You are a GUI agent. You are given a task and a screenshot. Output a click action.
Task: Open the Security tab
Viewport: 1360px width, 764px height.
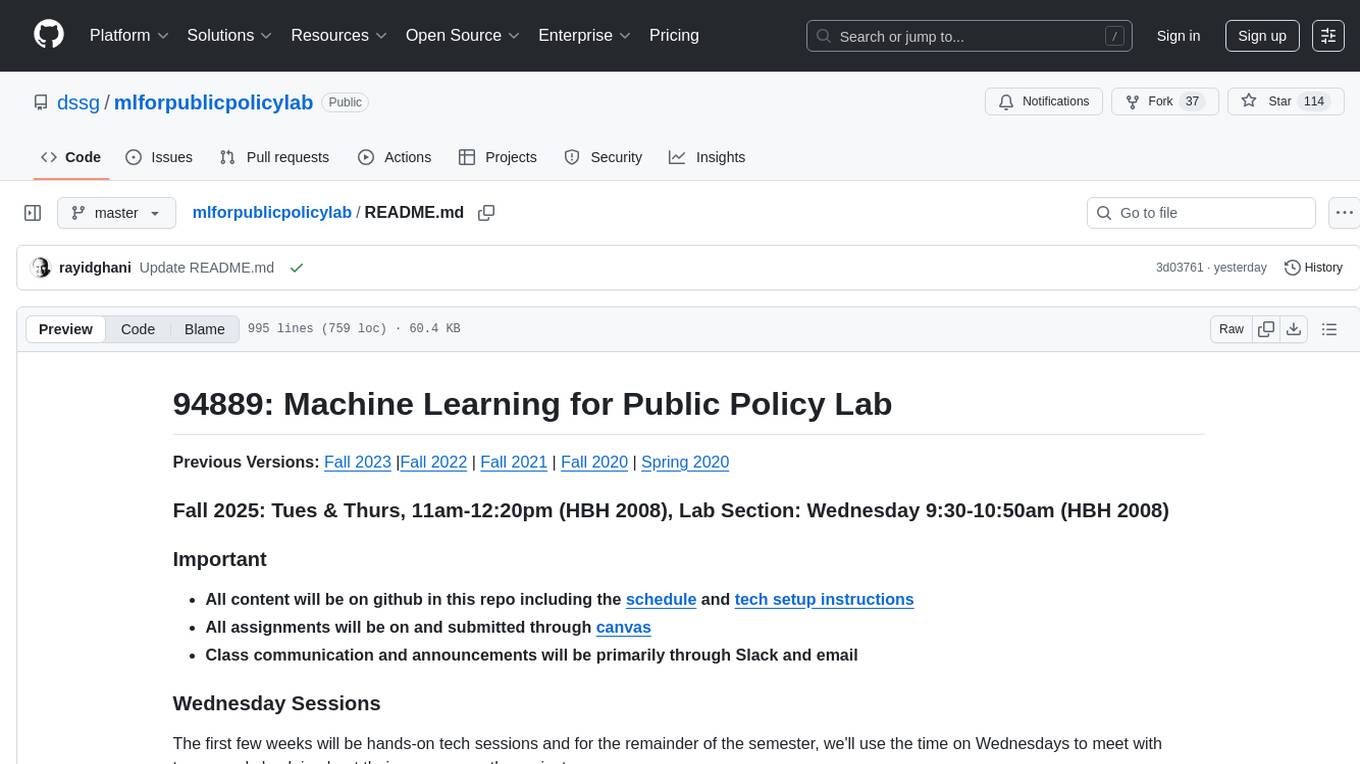603,157
